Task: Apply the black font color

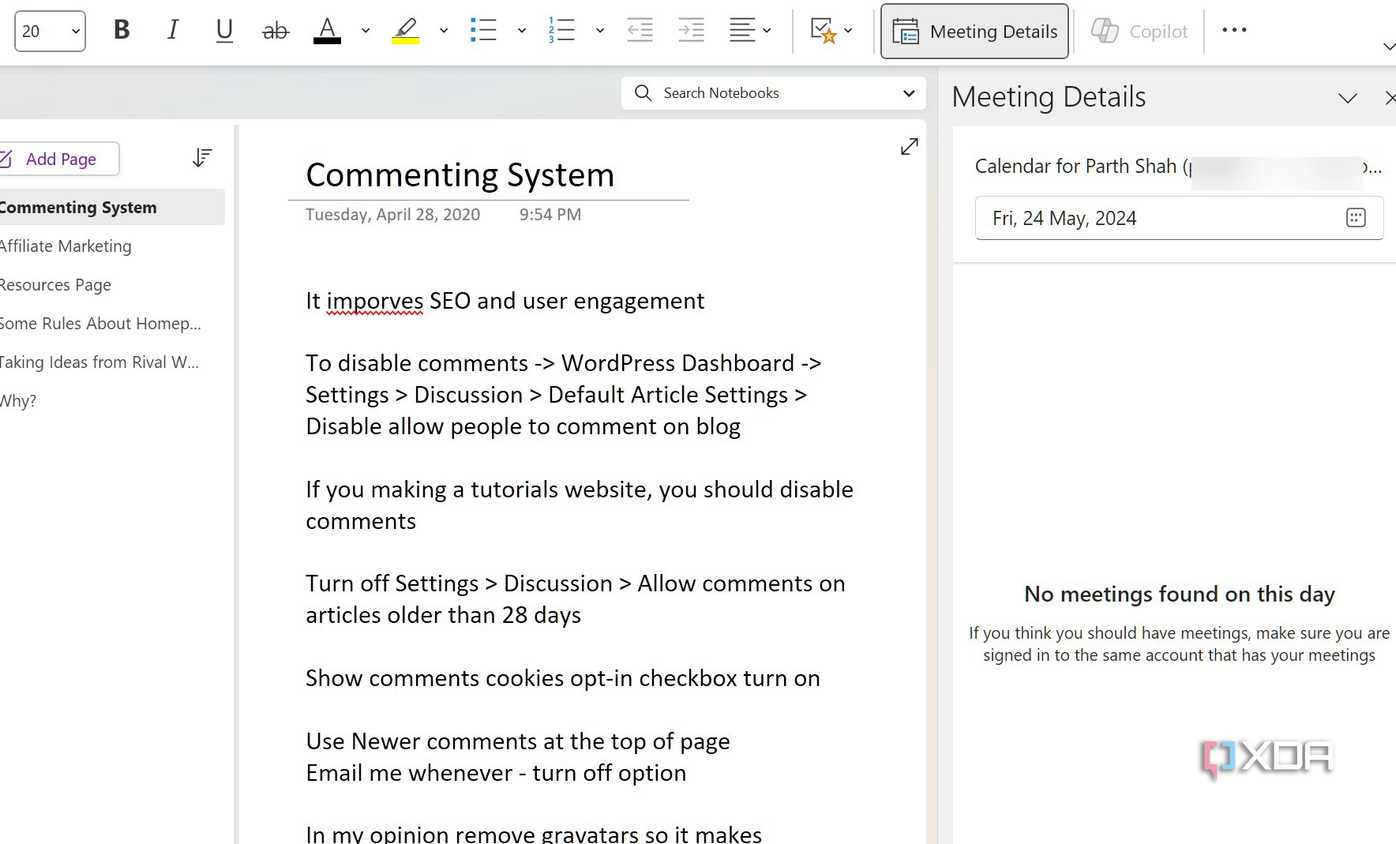Action: (327, 31)
